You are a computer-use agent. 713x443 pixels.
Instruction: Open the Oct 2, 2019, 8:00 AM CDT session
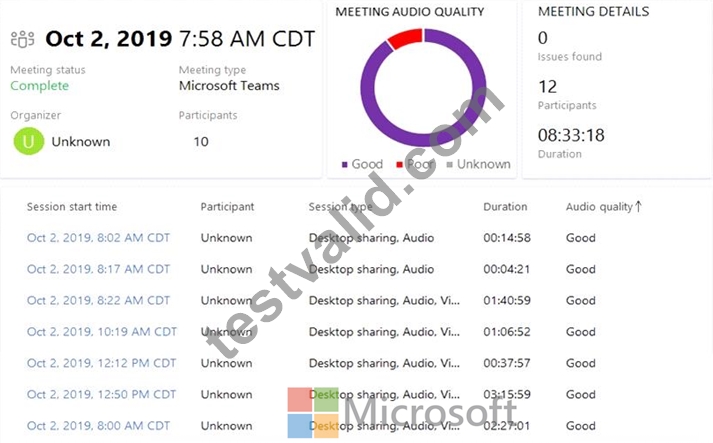98,426
